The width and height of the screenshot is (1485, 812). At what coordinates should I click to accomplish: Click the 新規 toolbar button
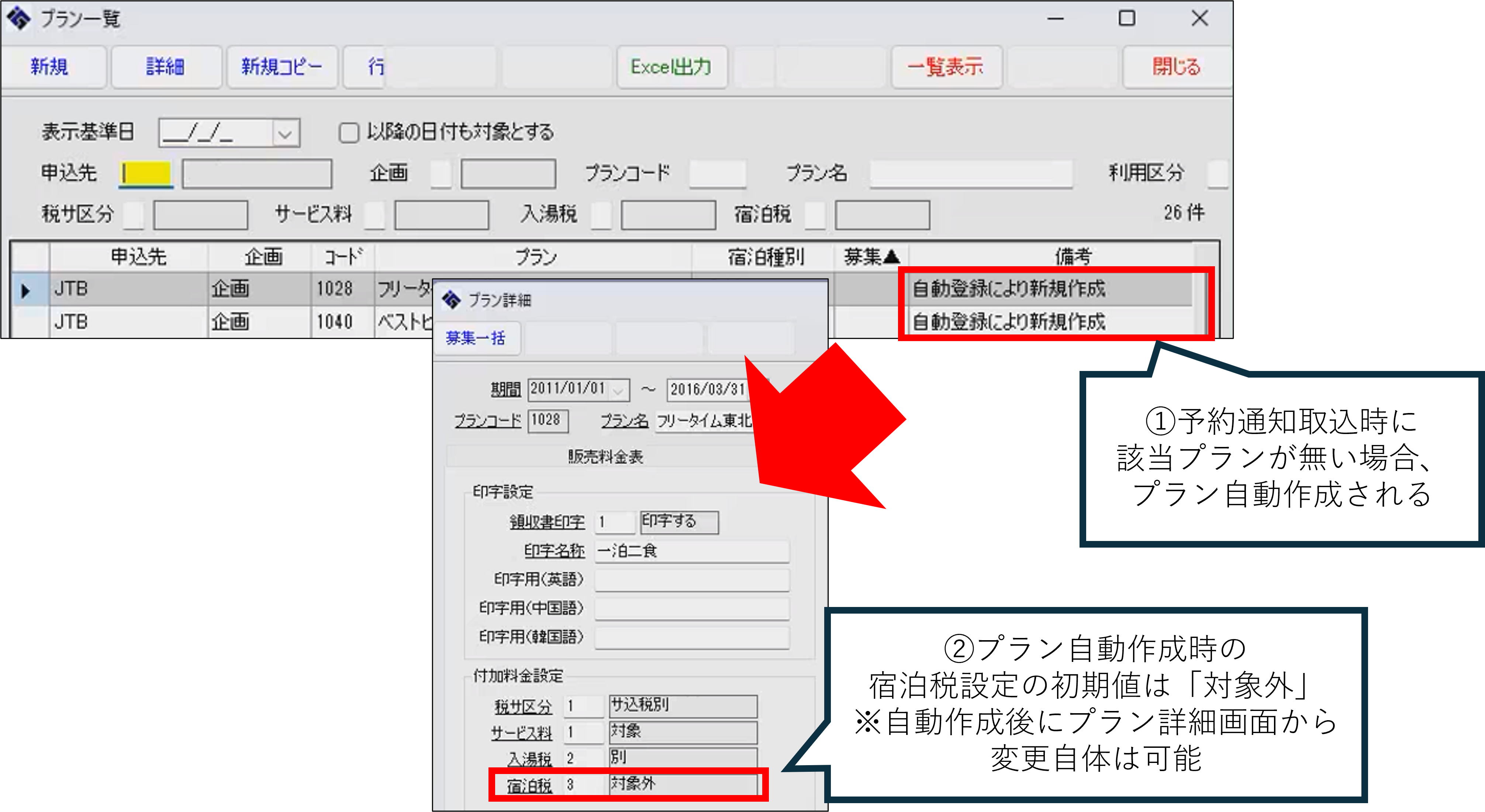tap(50, 67)
